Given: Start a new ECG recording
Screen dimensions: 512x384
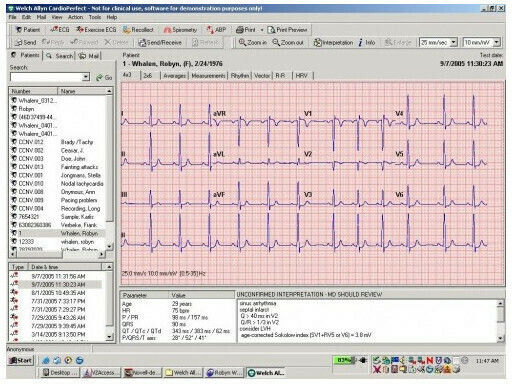Looking at the screenshot, I should click(x=60, y=30).
